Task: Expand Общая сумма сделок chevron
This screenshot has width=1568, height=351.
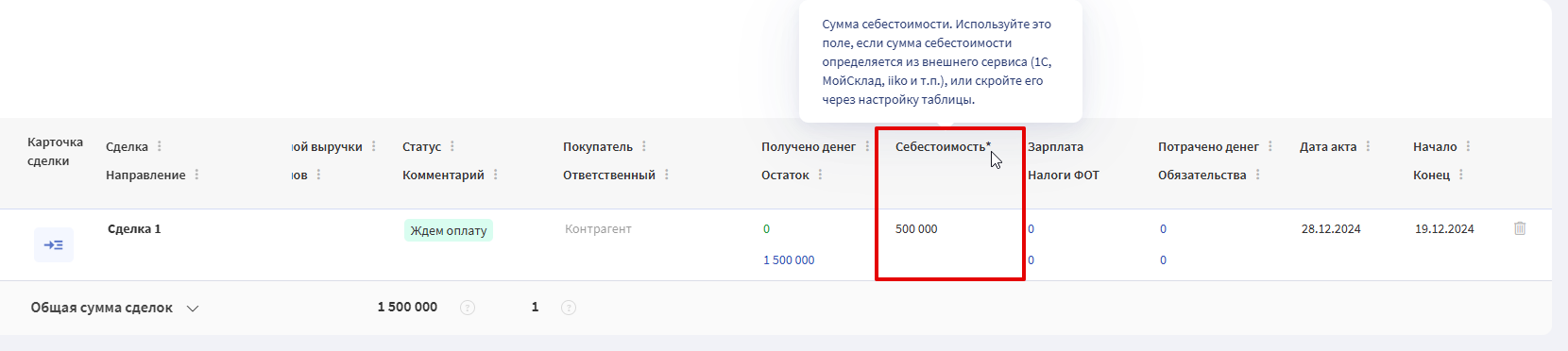Action: pos(193,309)
